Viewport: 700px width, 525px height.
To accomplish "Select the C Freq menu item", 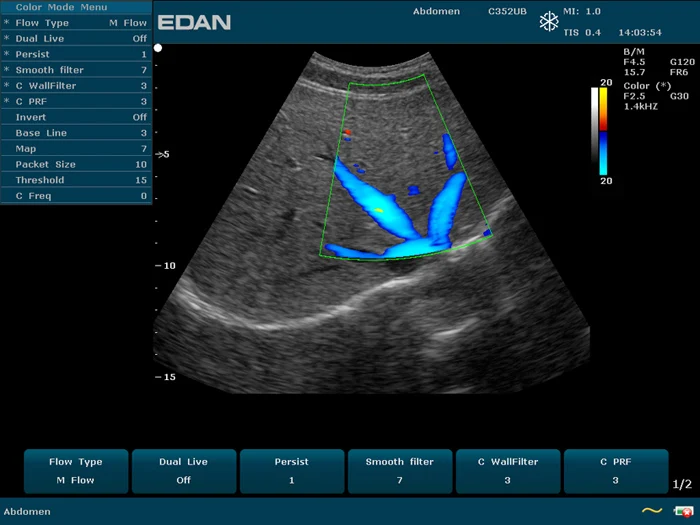I will 76,196.
